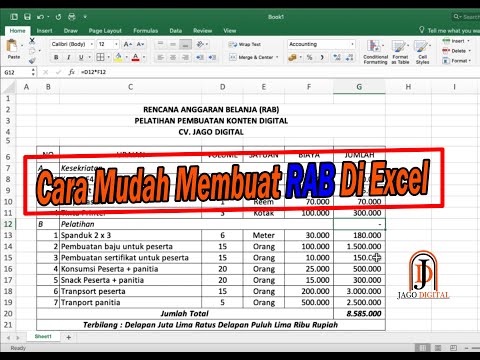
Task: Toggle Bottom Align
Action: (x=185, y=44)
